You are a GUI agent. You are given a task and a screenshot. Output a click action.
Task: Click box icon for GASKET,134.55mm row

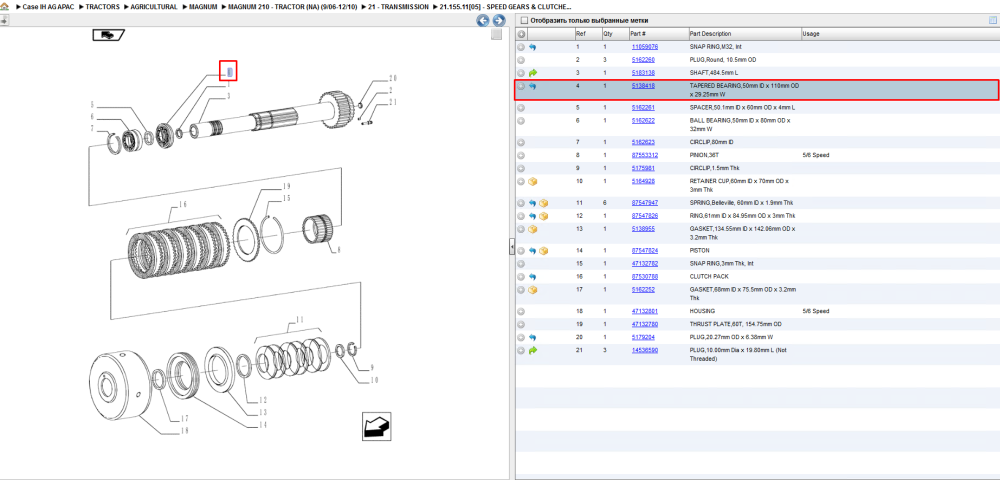point(533,229)
